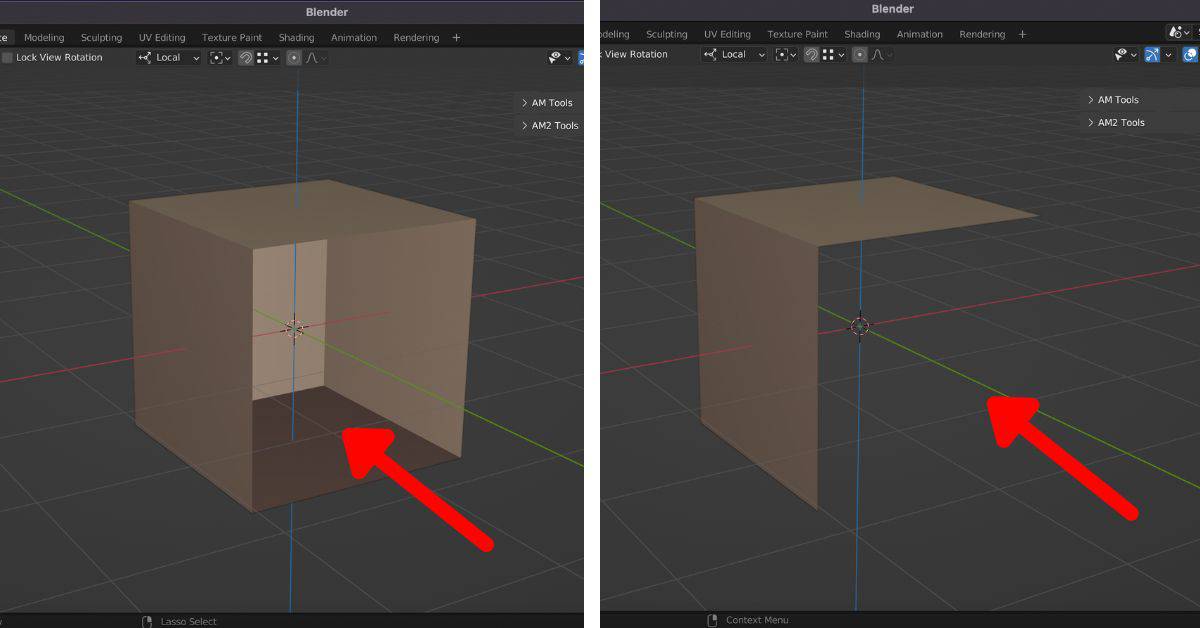This screenshot has height=628, width=1200.
Task: Go to Shading tab in left Blender window
Action: 296,38
